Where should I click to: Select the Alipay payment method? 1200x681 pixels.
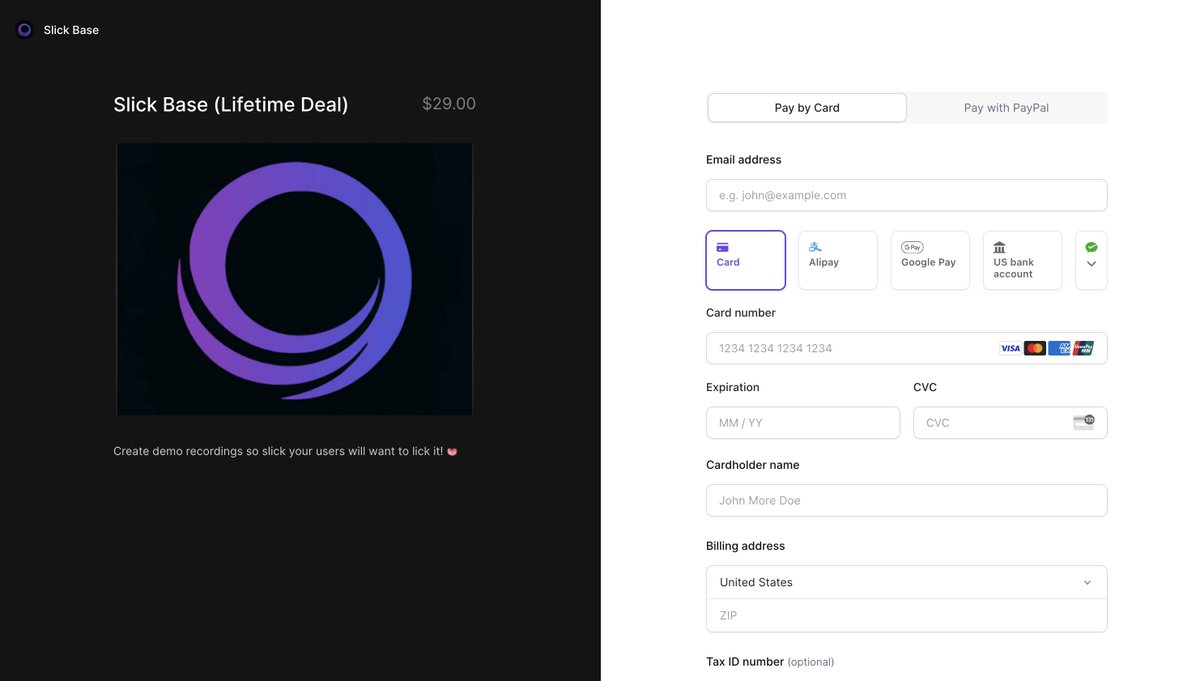838,260
